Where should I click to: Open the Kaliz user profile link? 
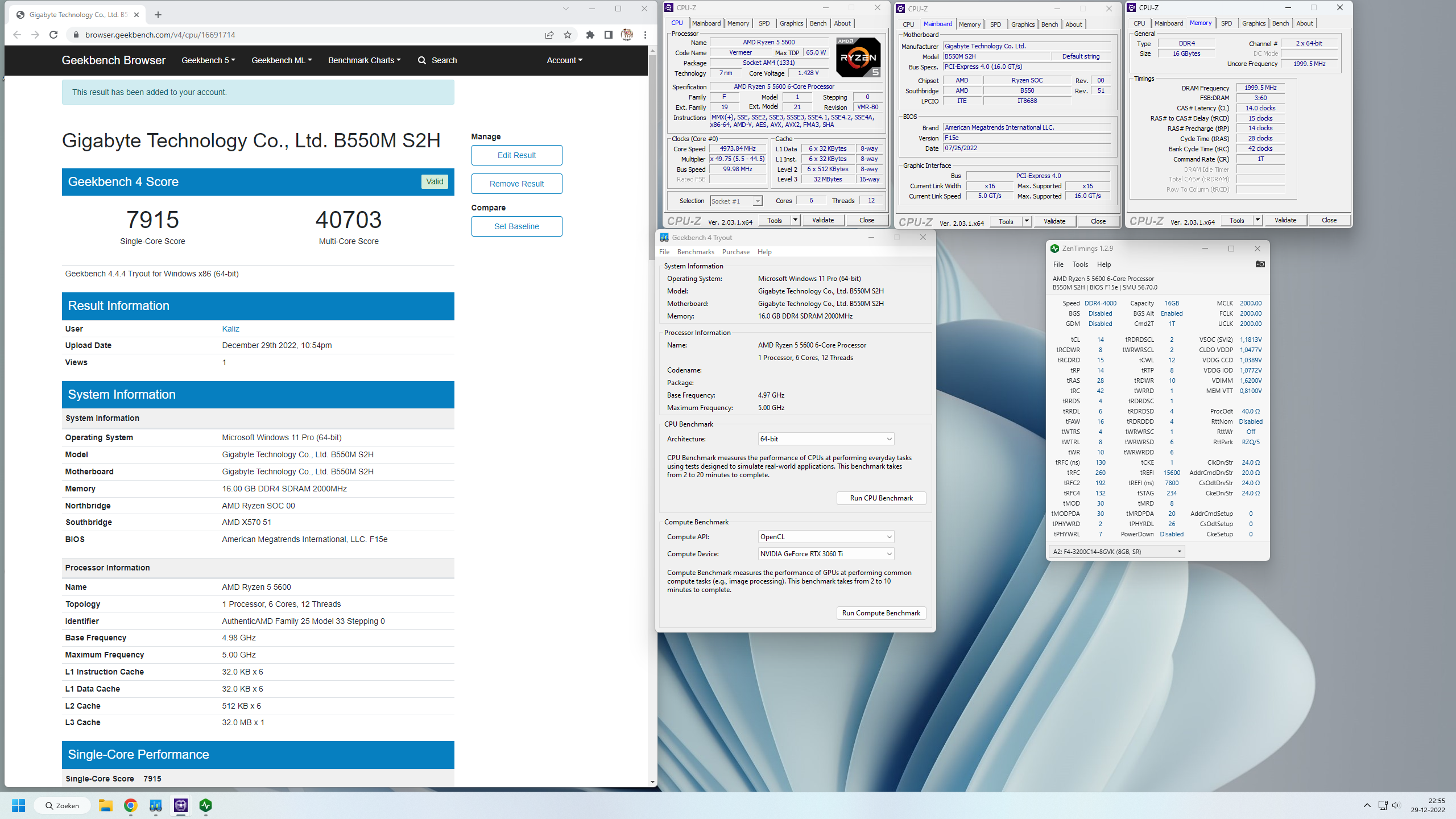[x=230, y=329]
